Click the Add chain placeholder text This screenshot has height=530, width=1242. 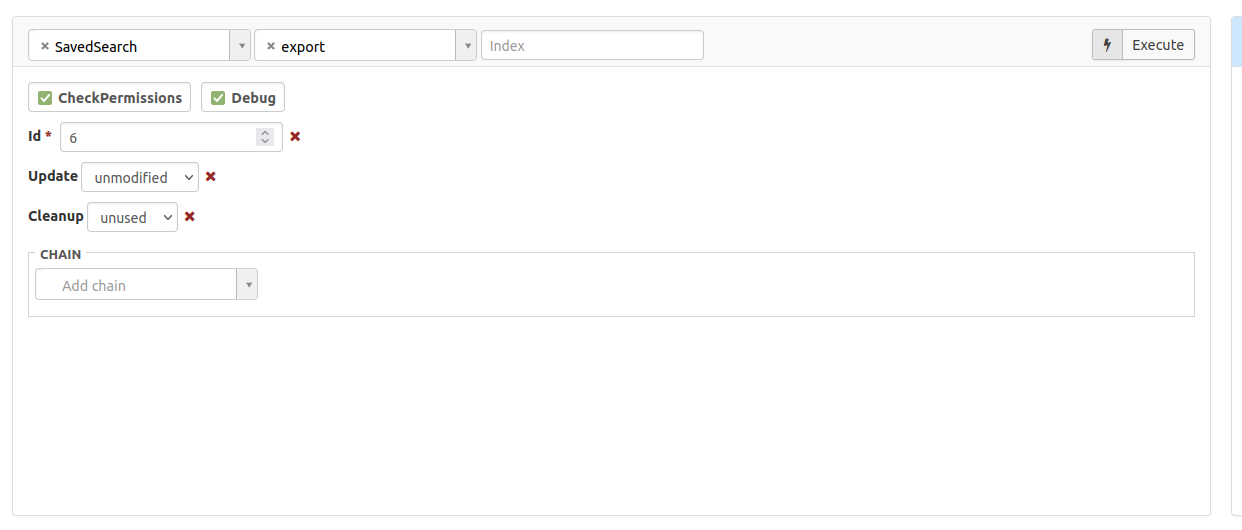point(94,286)
